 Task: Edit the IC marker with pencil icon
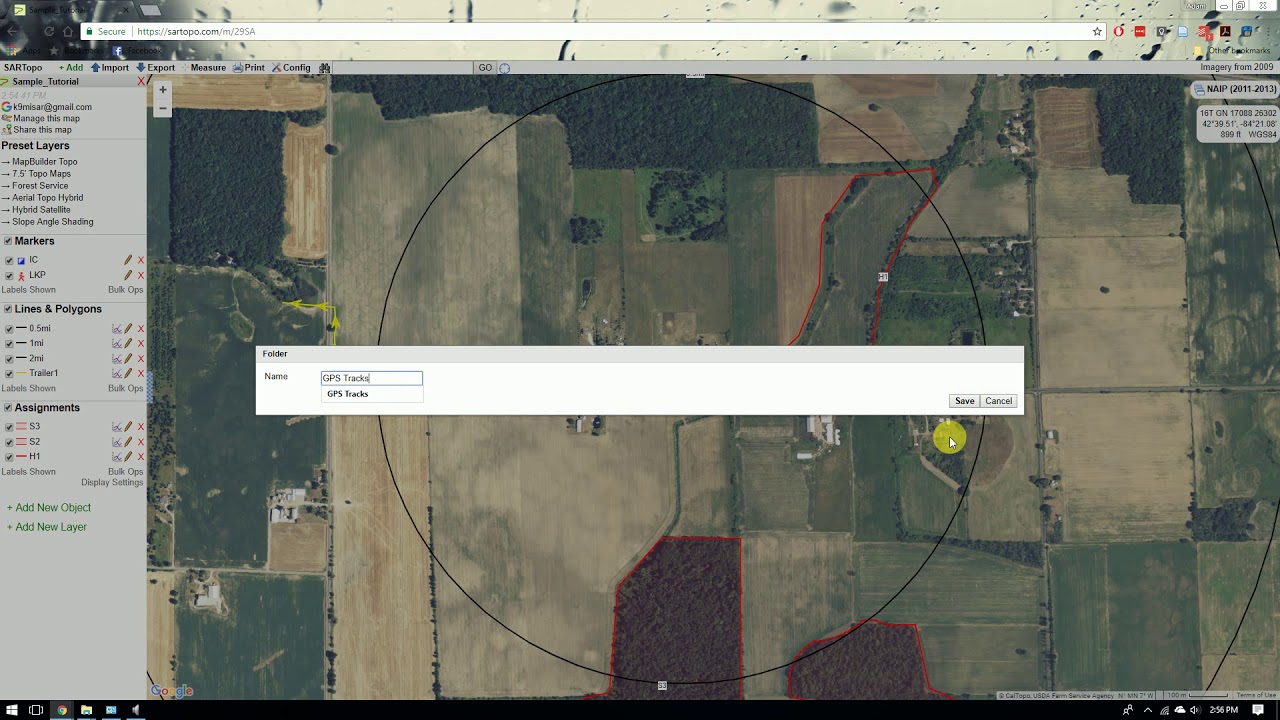click(x=128, y=260)
